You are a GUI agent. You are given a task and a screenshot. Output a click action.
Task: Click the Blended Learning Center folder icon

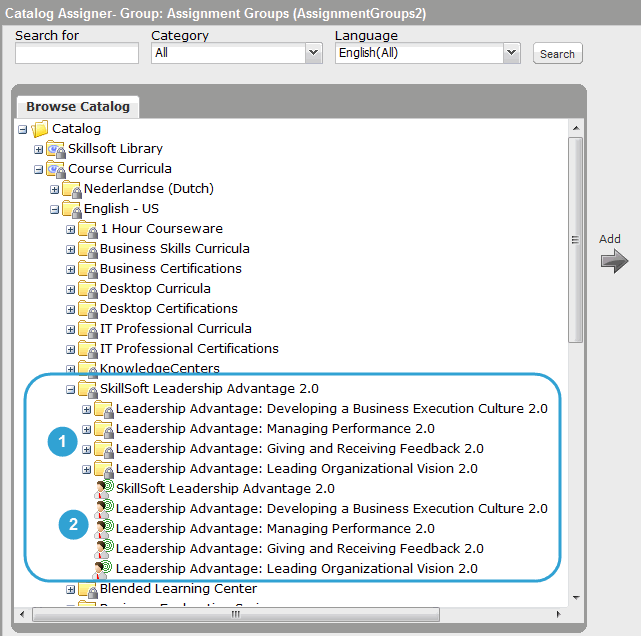click(x=88, y=589)
